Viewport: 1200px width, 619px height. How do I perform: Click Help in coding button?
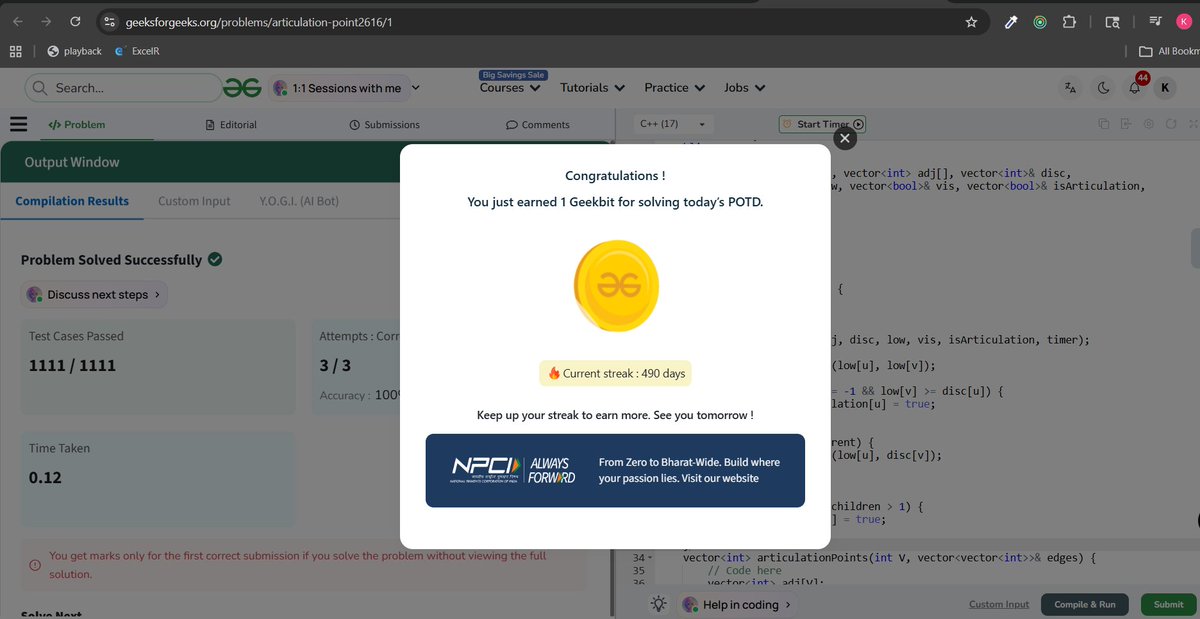739,604
